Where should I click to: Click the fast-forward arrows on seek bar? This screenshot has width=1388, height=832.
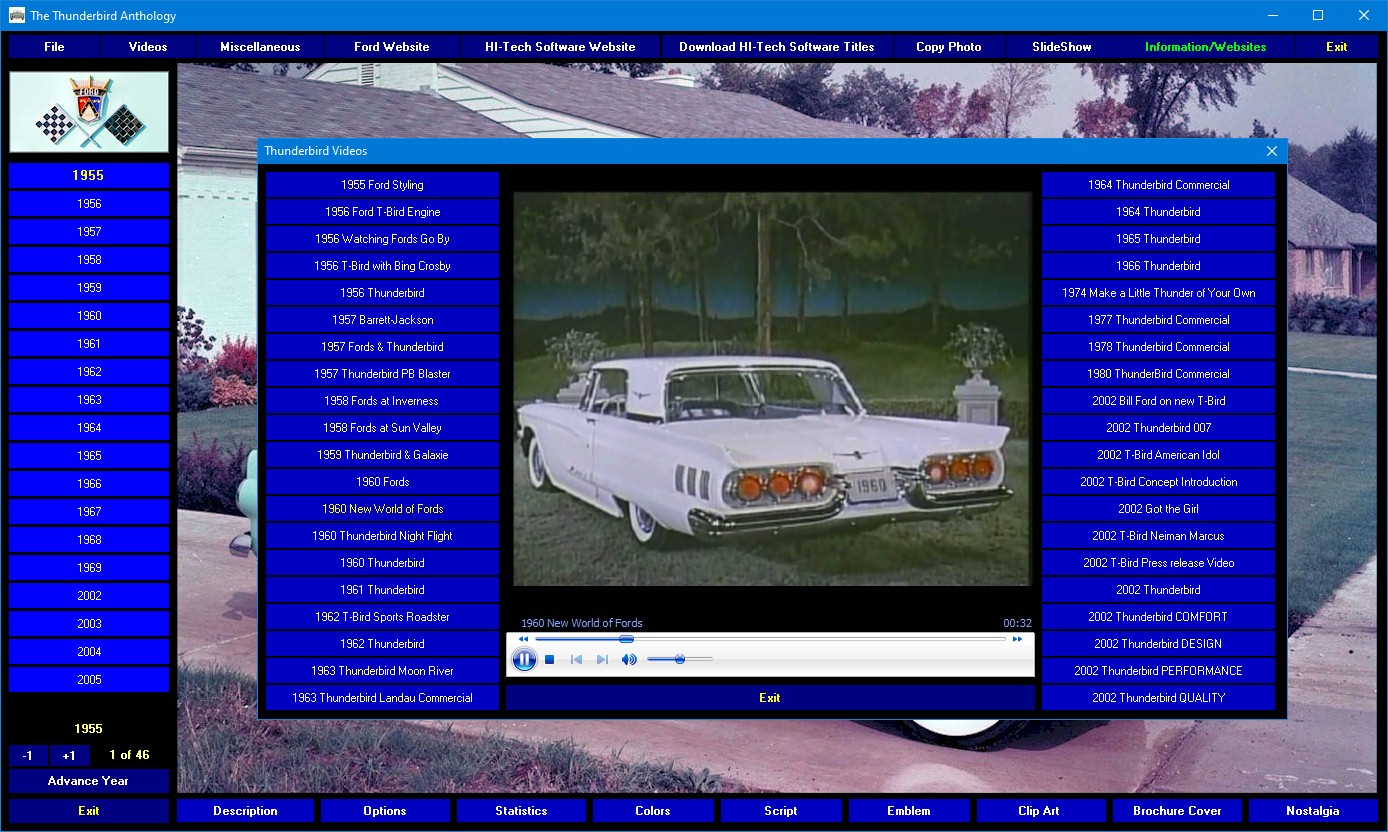pyautogui.click(x=1018, y=638)
